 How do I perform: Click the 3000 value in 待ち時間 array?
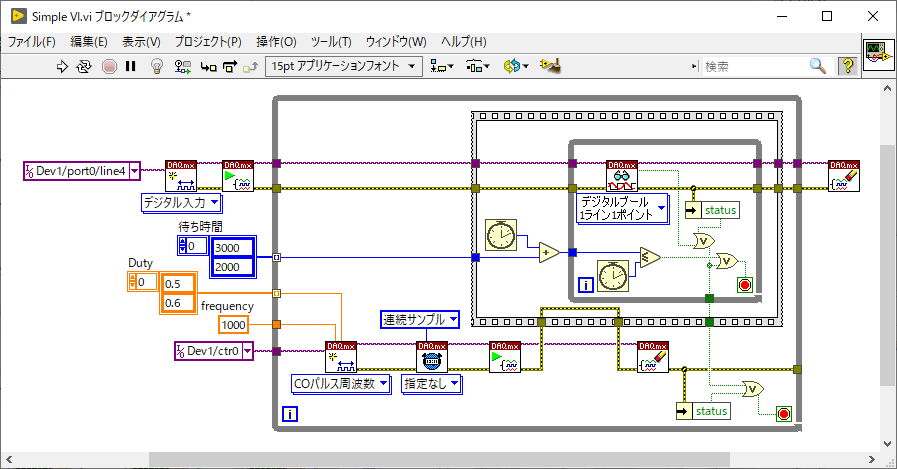(233, 248)
